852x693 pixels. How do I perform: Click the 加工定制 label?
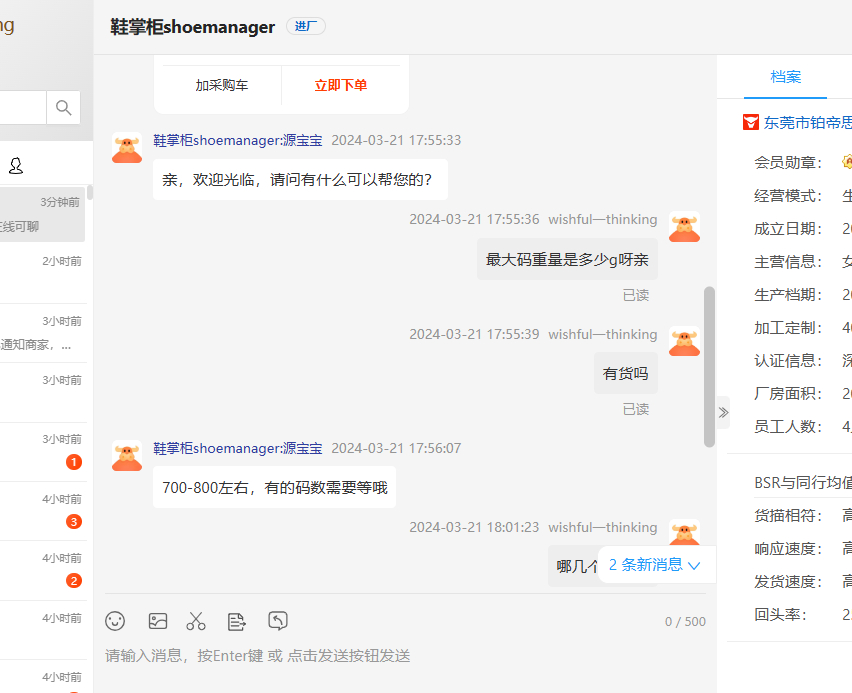point(788,328)
